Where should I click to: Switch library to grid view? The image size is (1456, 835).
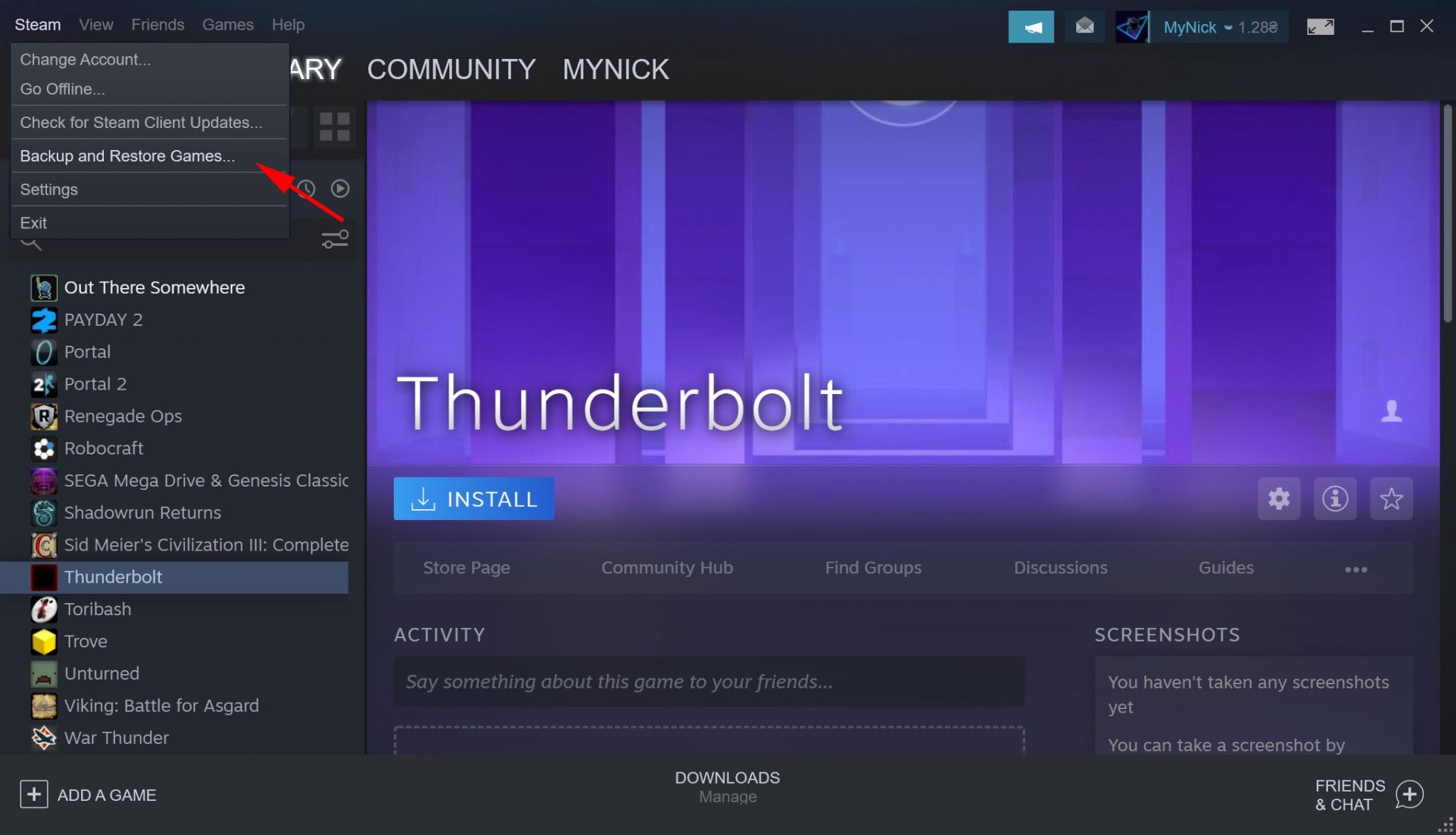point(333,126)
